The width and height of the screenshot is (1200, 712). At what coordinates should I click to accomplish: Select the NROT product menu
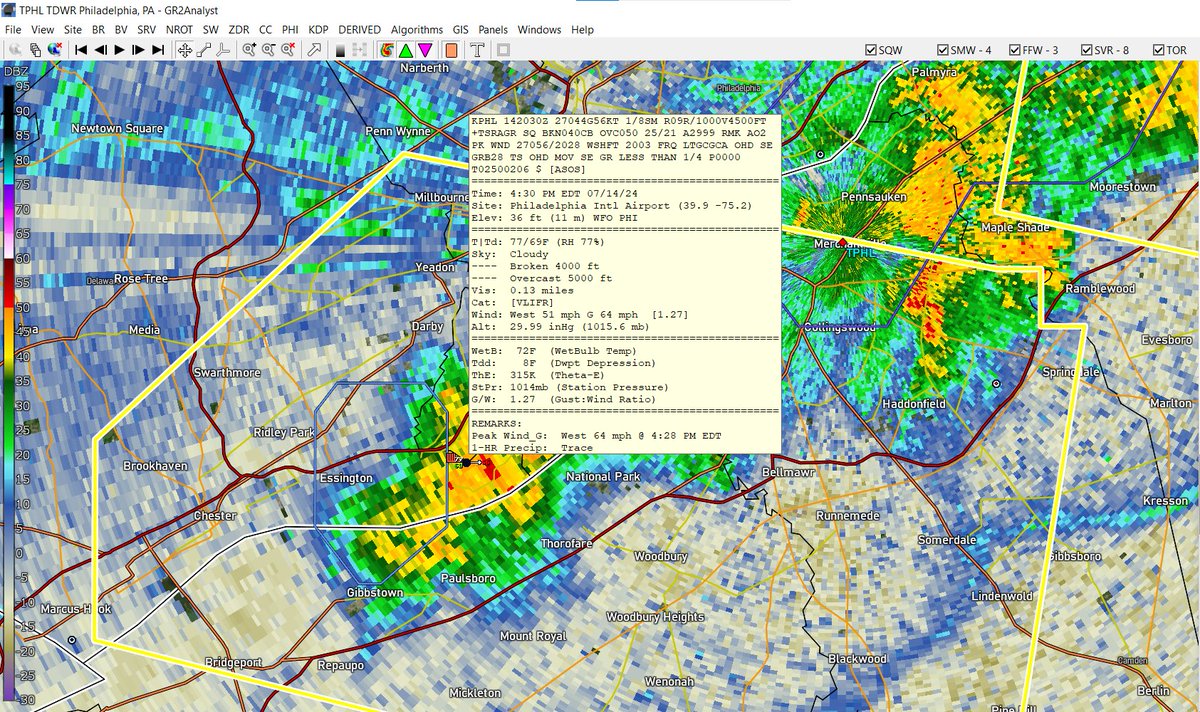click(181, 30)
